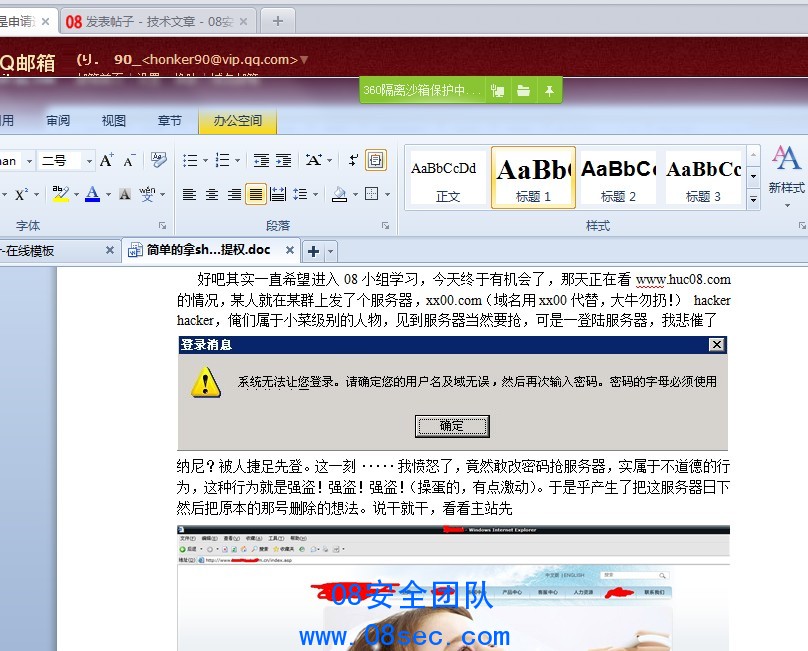Expand shading color options arrow
This screenshot has height=651, width=808.
pos(356,194)
